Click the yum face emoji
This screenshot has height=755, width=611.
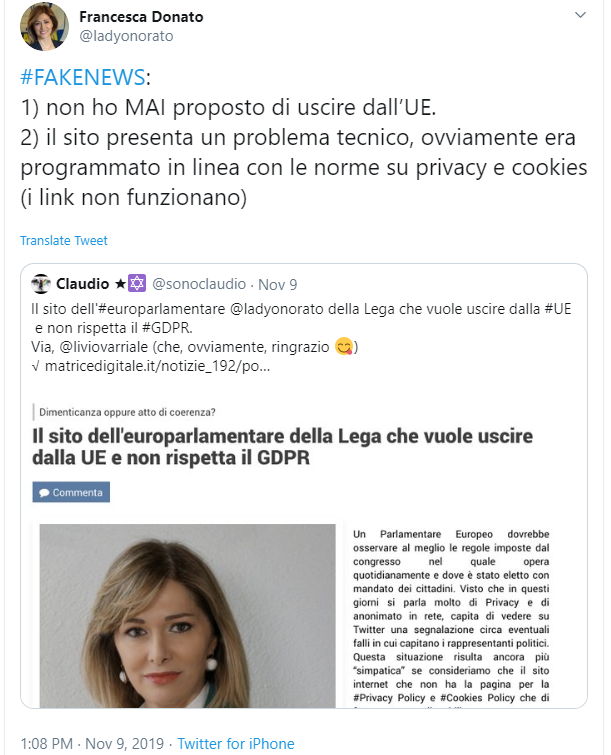(344, 347)
